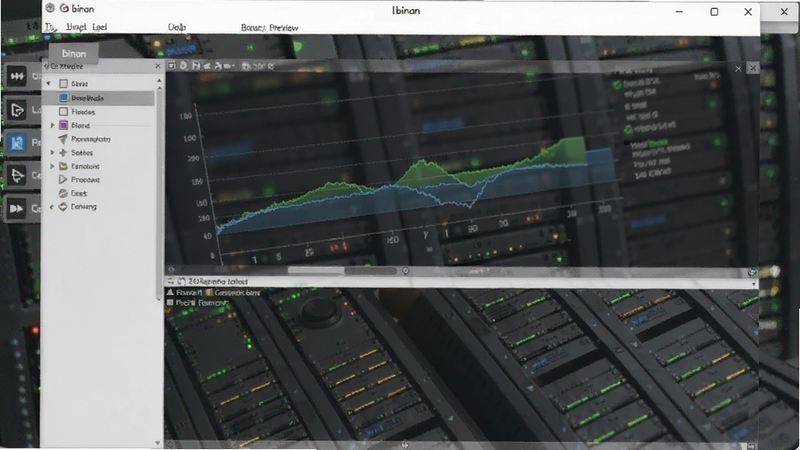Toggle the second green check in the chart legend
The height and width of the screenshot is (450, 800).
[629, 129]
